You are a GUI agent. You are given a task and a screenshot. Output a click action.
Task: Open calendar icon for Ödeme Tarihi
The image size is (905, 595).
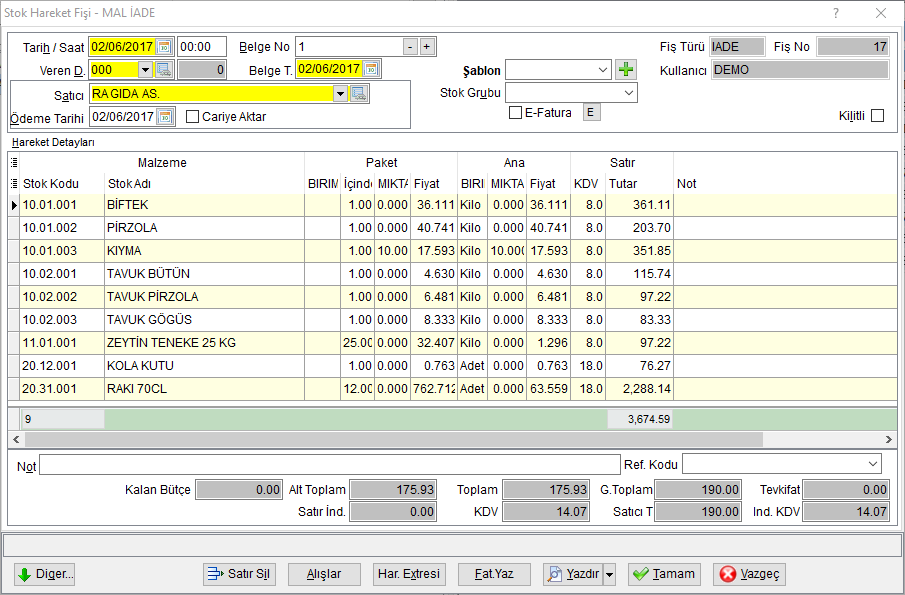[x=166, y=117]
